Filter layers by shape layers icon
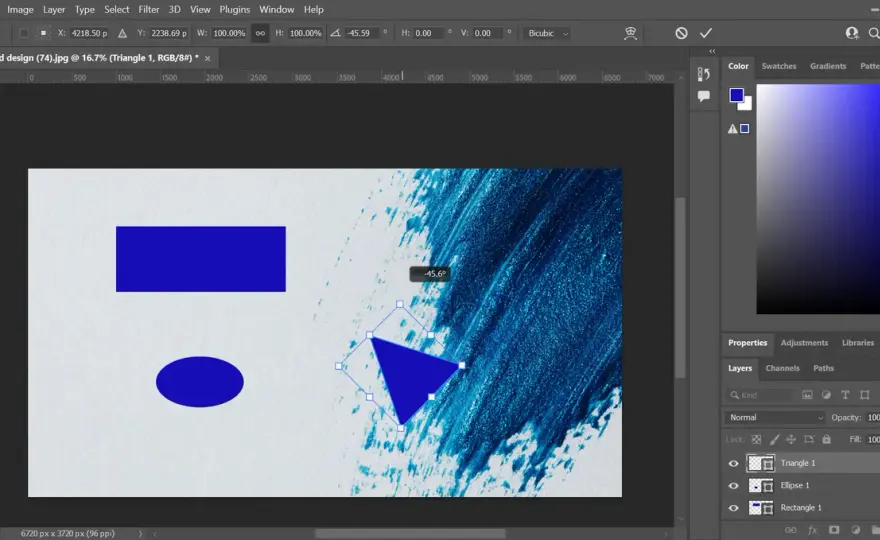The image size is (880, 540). point(865,395)
